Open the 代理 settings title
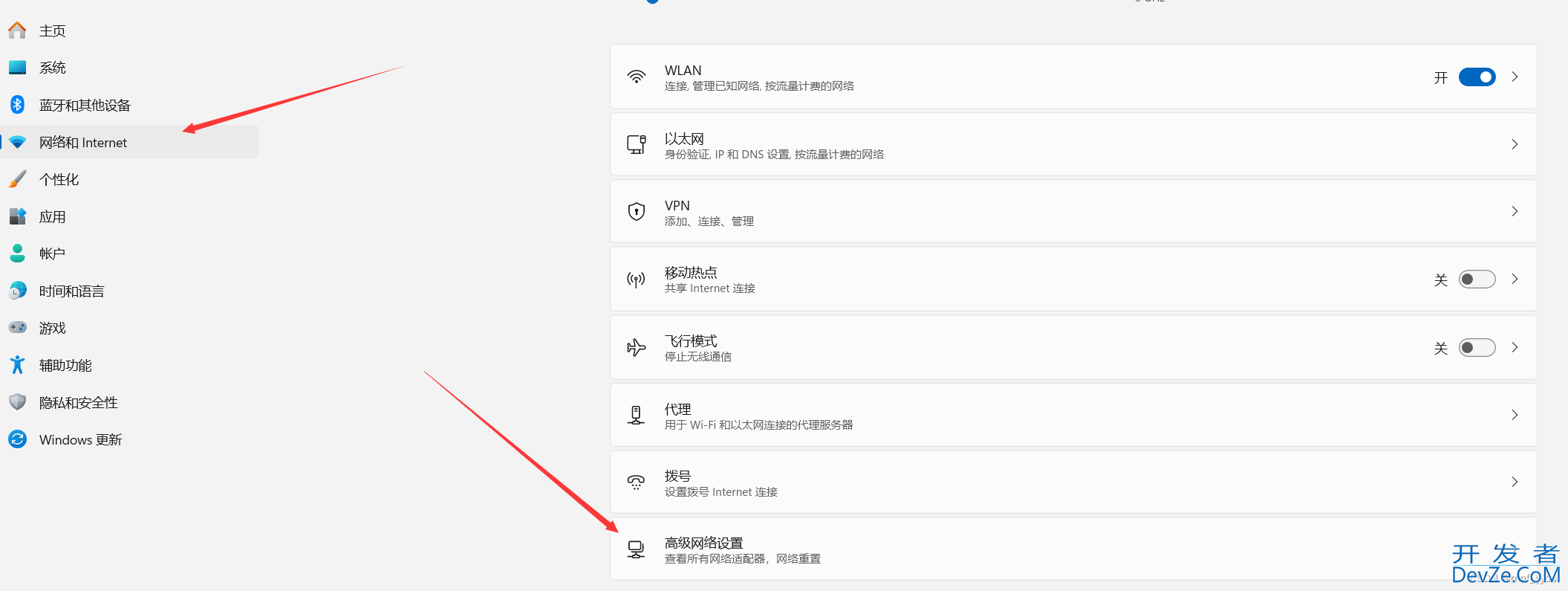1568x591 pixels. (x=678, y=409)
